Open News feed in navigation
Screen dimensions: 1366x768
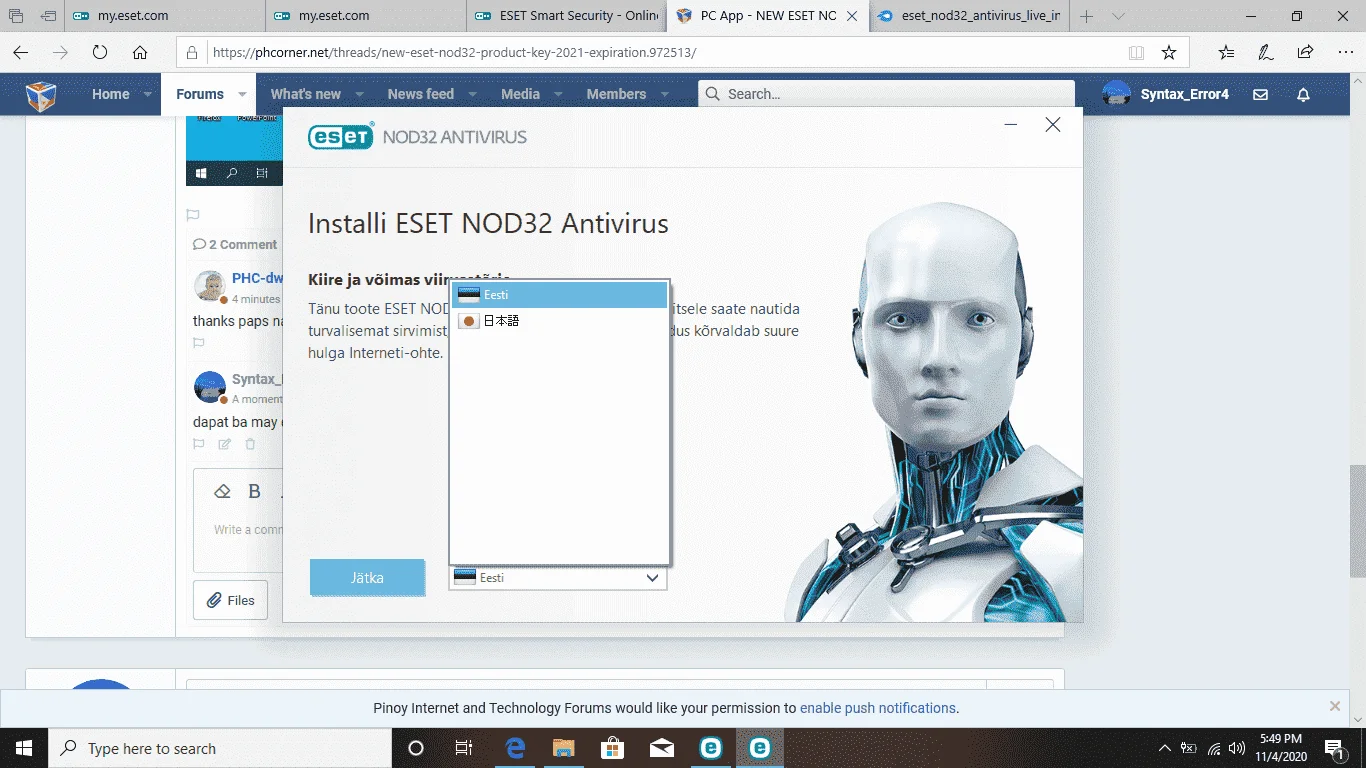pyautogui.click(x=420, y=94)
